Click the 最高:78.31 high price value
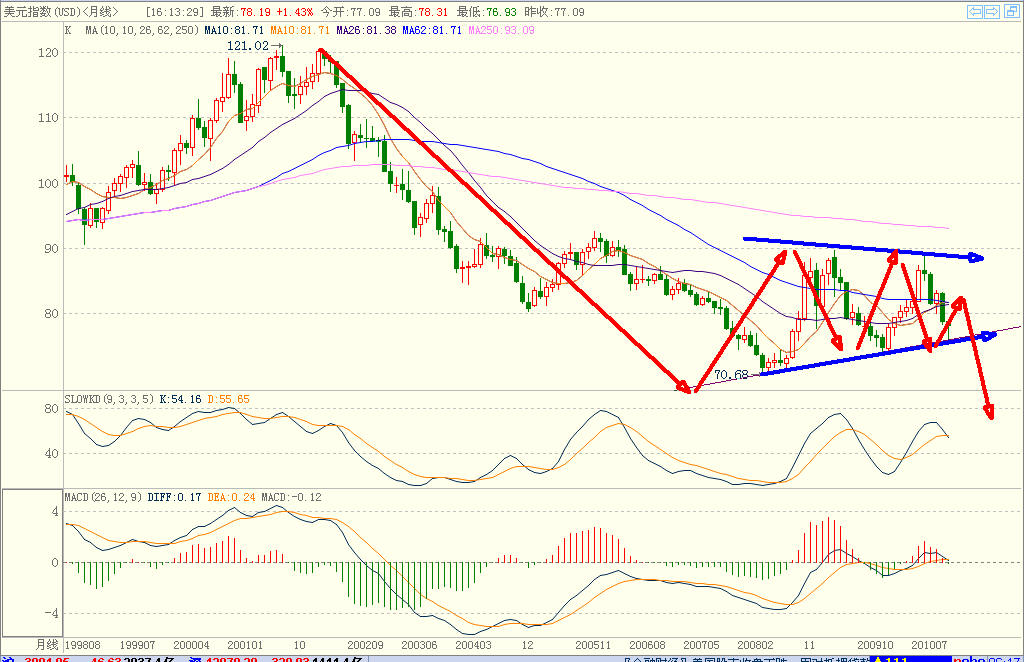This screenshot has width=1024, height=662. pyautogui.click(x=418, y=12)
